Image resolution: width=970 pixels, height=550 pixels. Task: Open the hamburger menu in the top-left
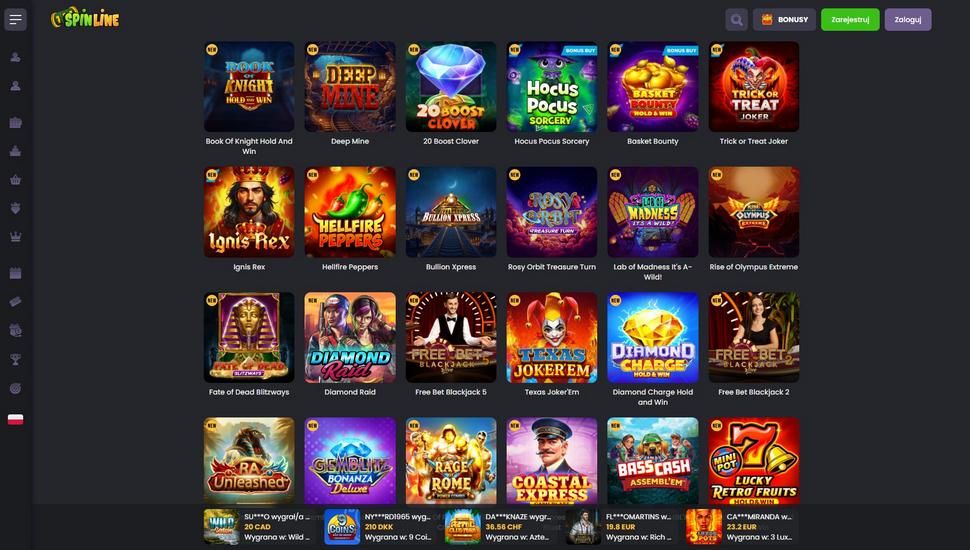tap(15, 20)
